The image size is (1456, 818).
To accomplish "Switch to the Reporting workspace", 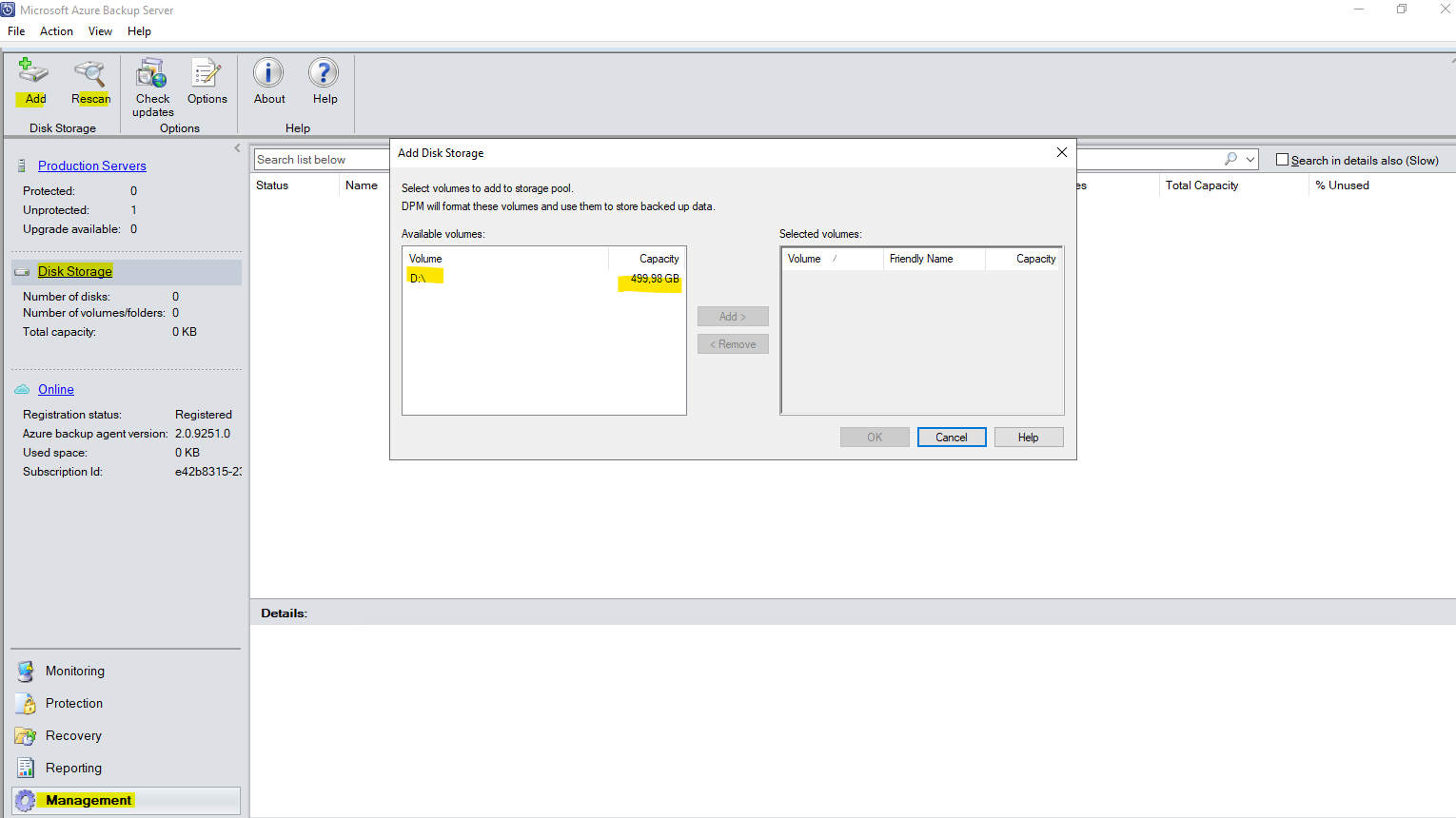I will coord(126,769).
